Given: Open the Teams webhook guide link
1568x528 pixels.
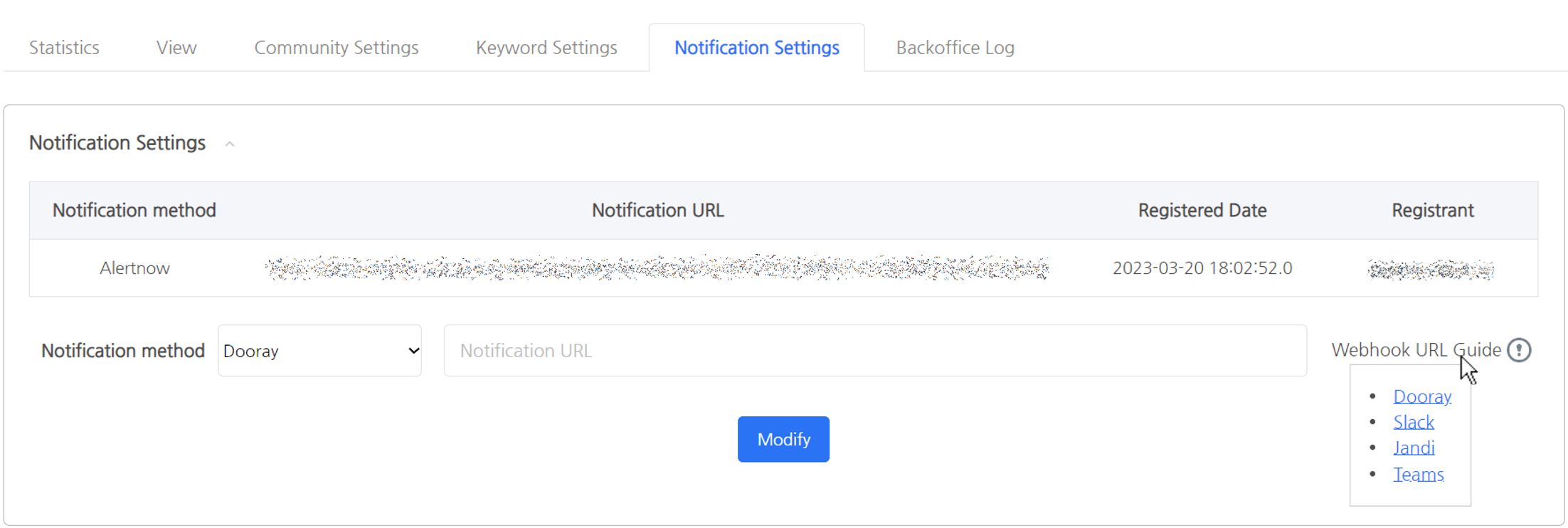Looking at the screenshot, I should coord(1419,474).
